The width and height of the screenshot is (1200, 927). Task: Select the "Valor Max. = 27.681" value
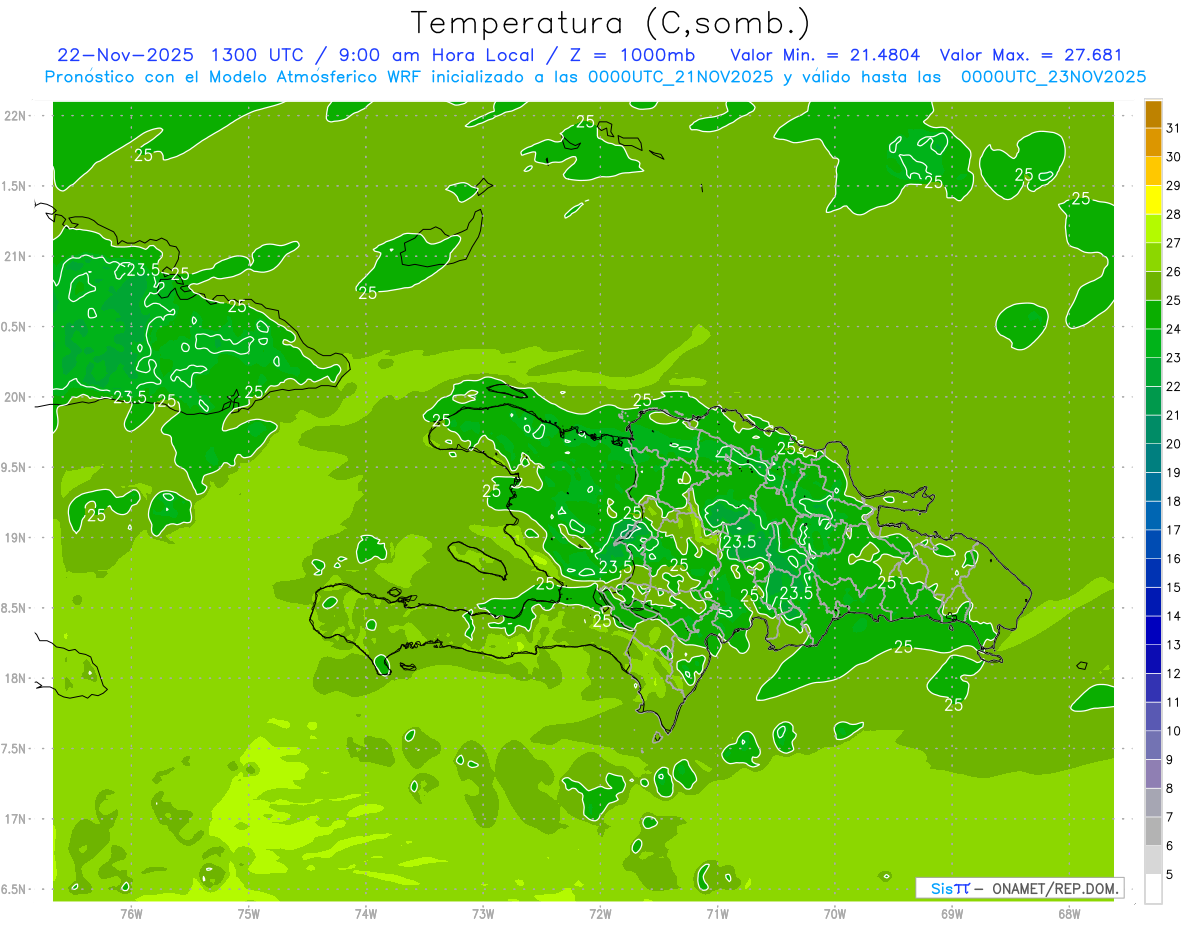pyautogui.click(x=1031, y=55)
